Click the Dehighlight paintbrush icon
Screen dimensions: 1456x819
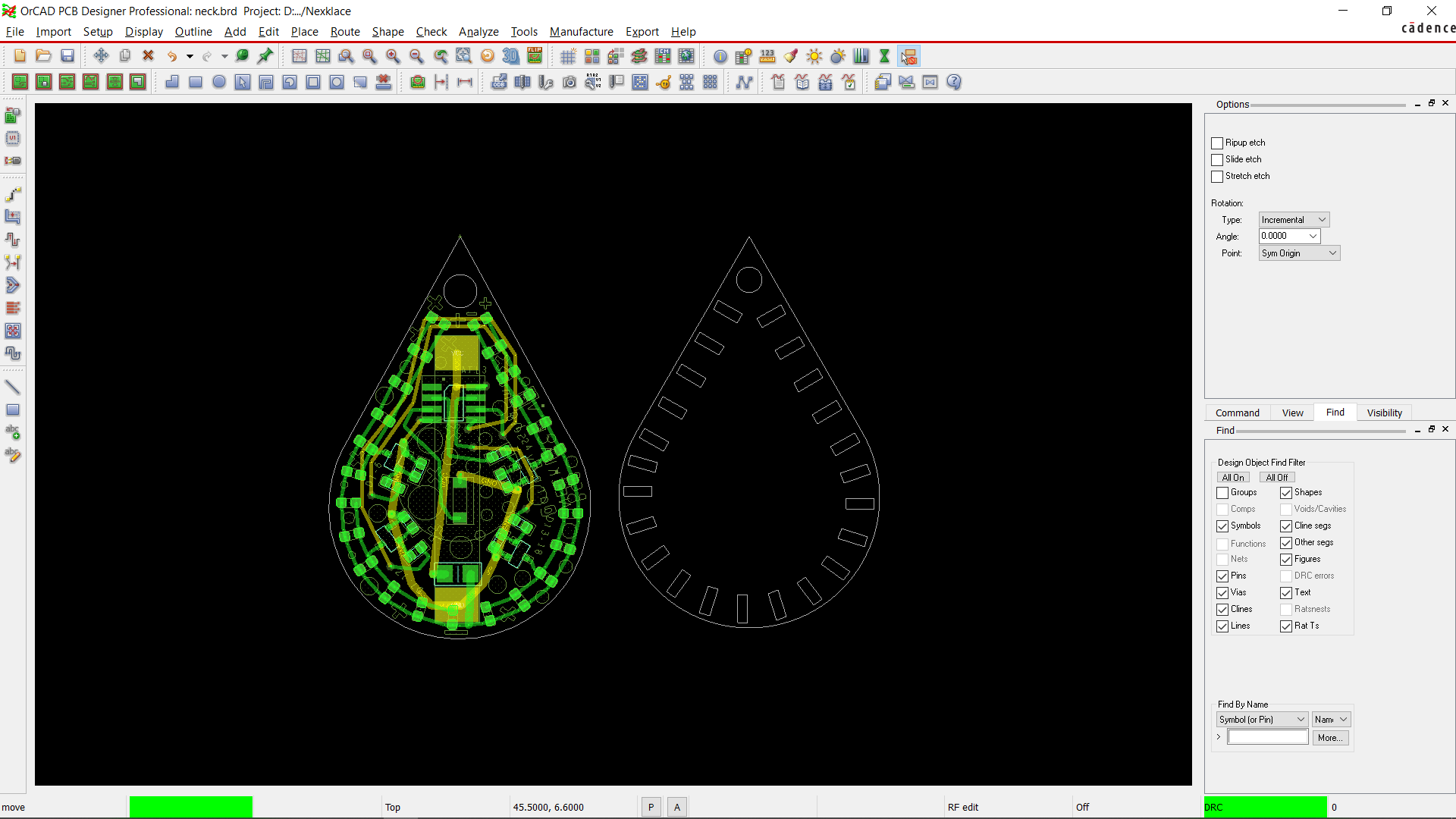(791, 56)
